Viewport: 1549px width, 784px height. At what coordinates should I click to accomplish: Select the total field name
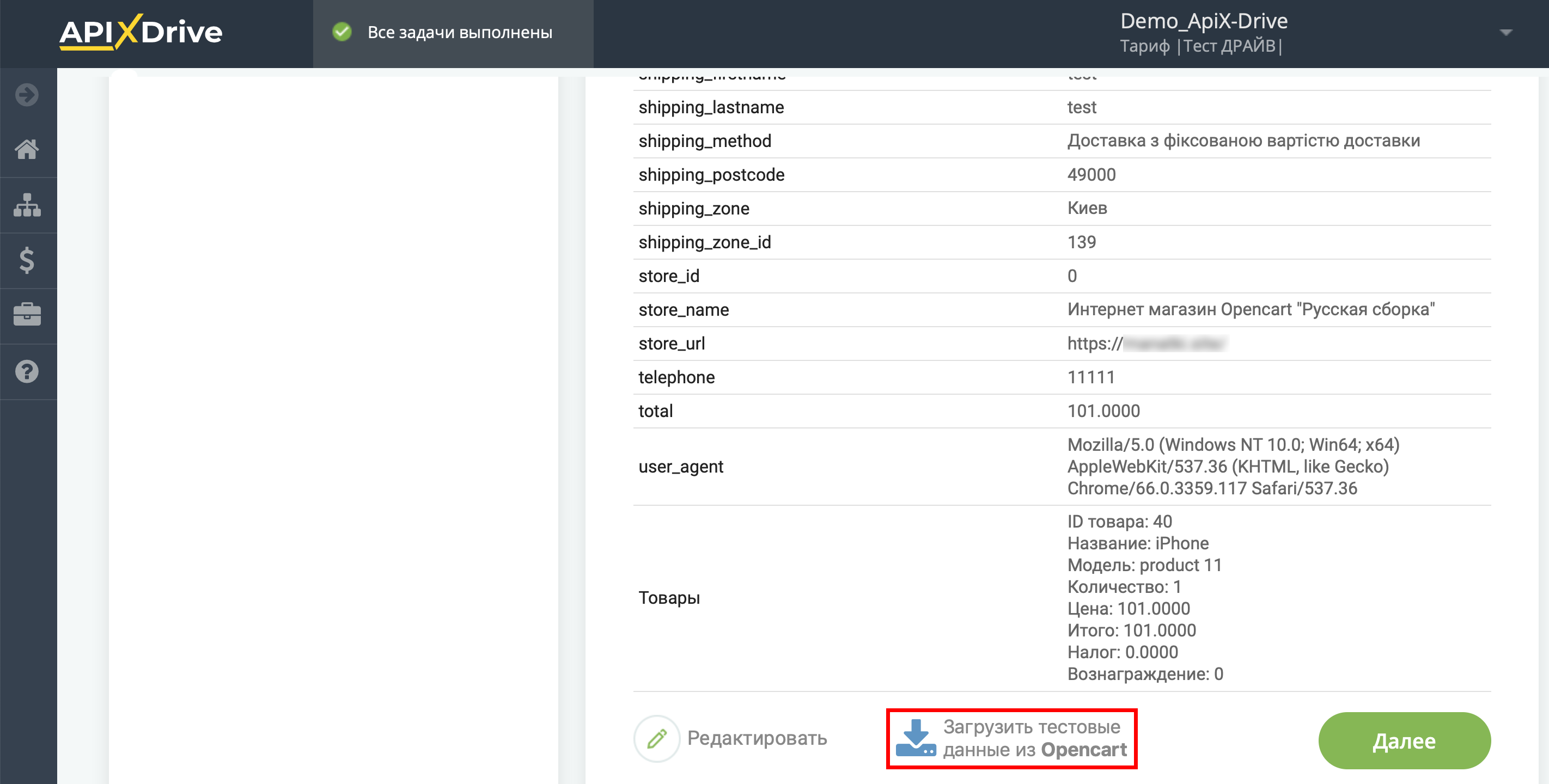click(x=655, y=411)
